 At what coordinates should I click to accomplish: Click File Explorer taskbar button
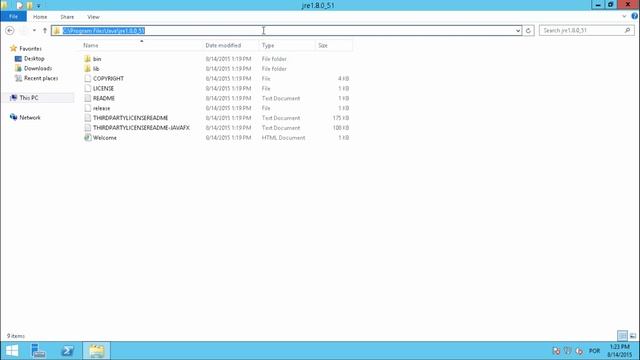(96, 351)
